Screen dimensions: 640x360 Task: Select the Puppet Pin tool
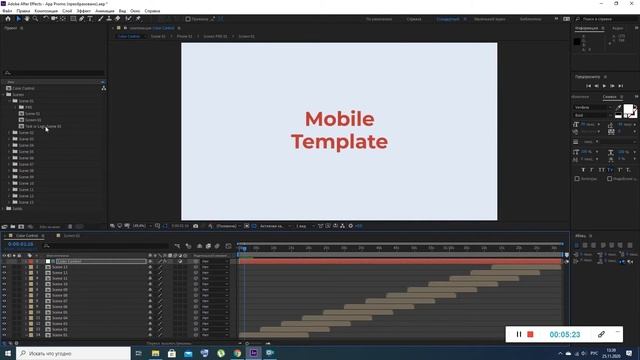[138, 19]
